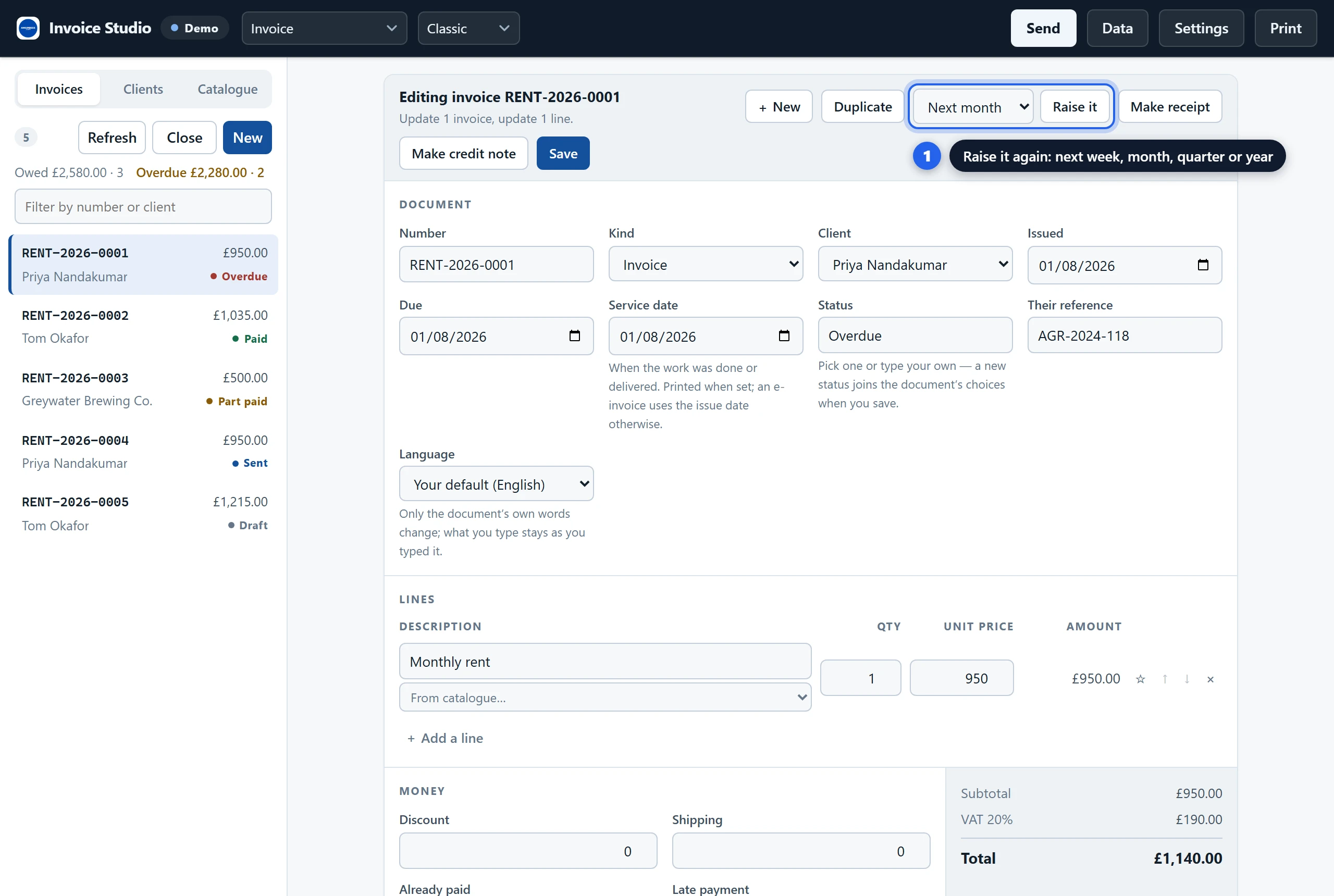The image size is (1334, 896).
Task: Click the Send button
Action: [1043, 28]
